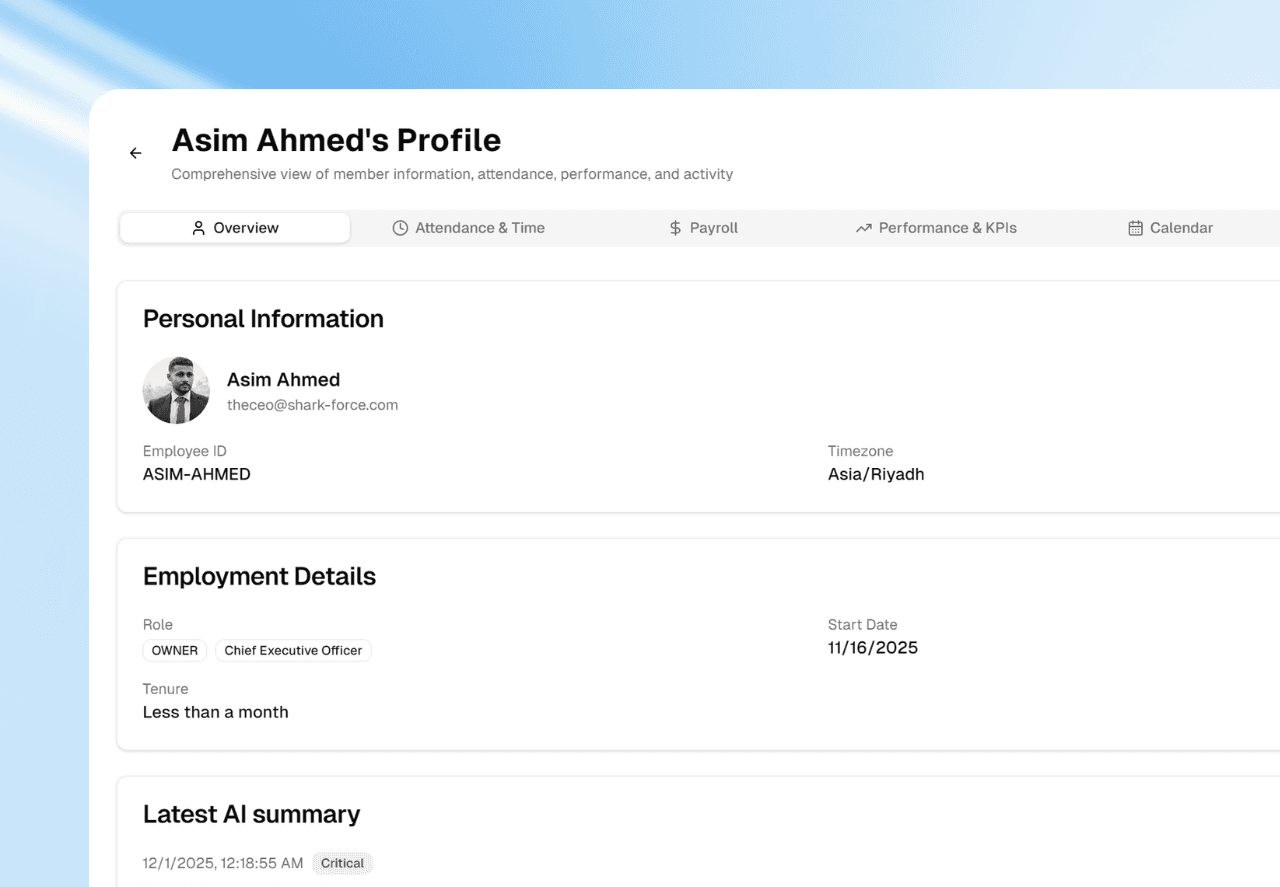Viewport: 1280px width, 887px height.
Task: Click the OWNER role badge
Action: pyautogui.click(x=175, y=651)
